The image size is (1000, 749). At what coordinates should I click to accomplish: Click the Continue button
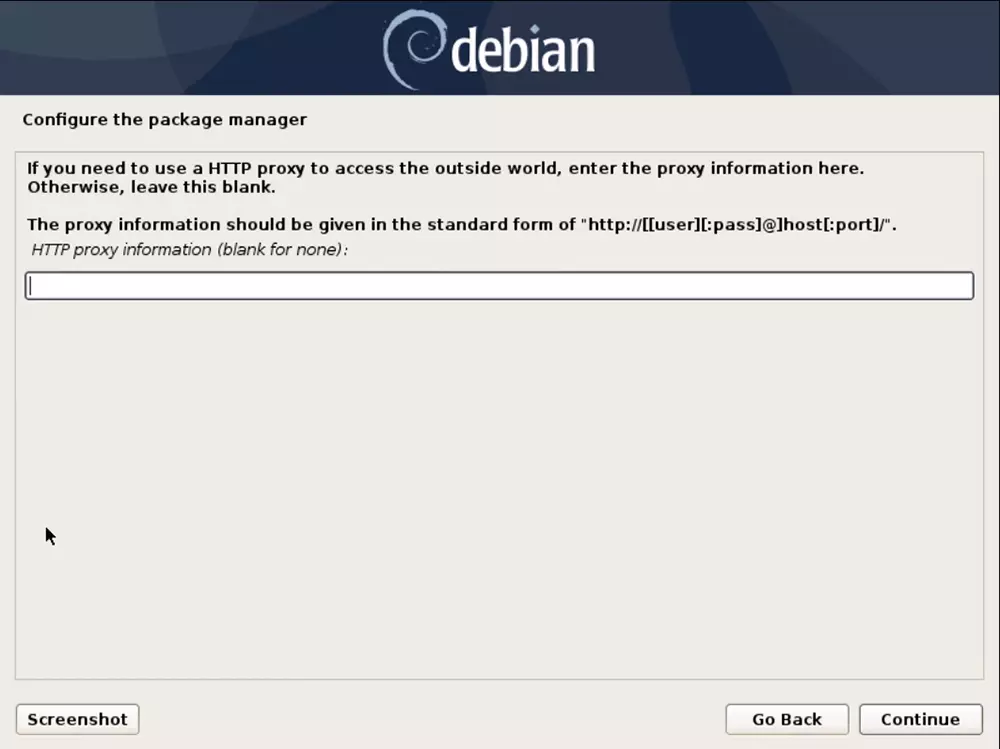pyautogui.click(x=920, y=719)
